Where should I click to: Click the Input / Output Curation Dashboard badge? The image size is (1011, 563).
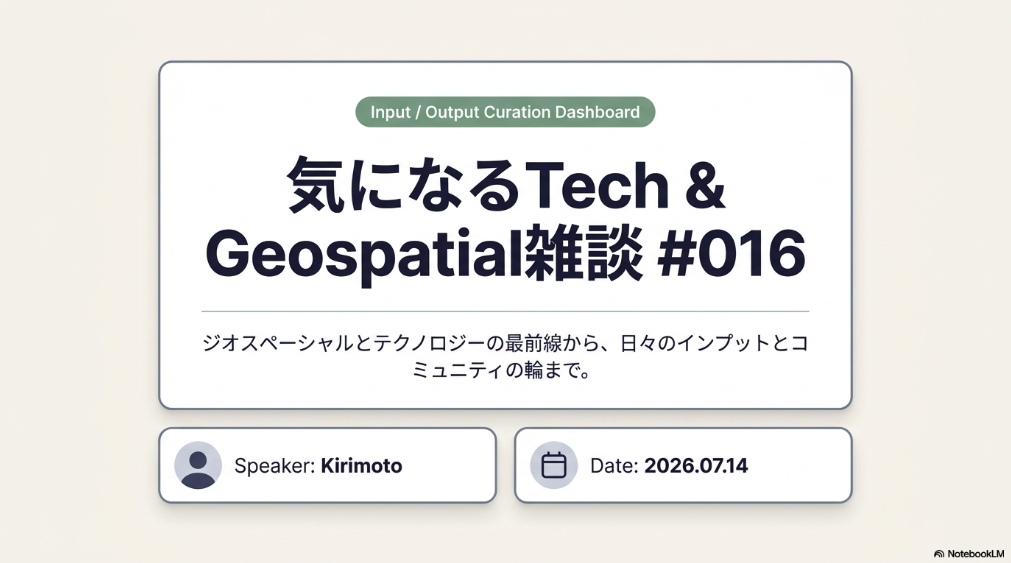tap(506, 112)
